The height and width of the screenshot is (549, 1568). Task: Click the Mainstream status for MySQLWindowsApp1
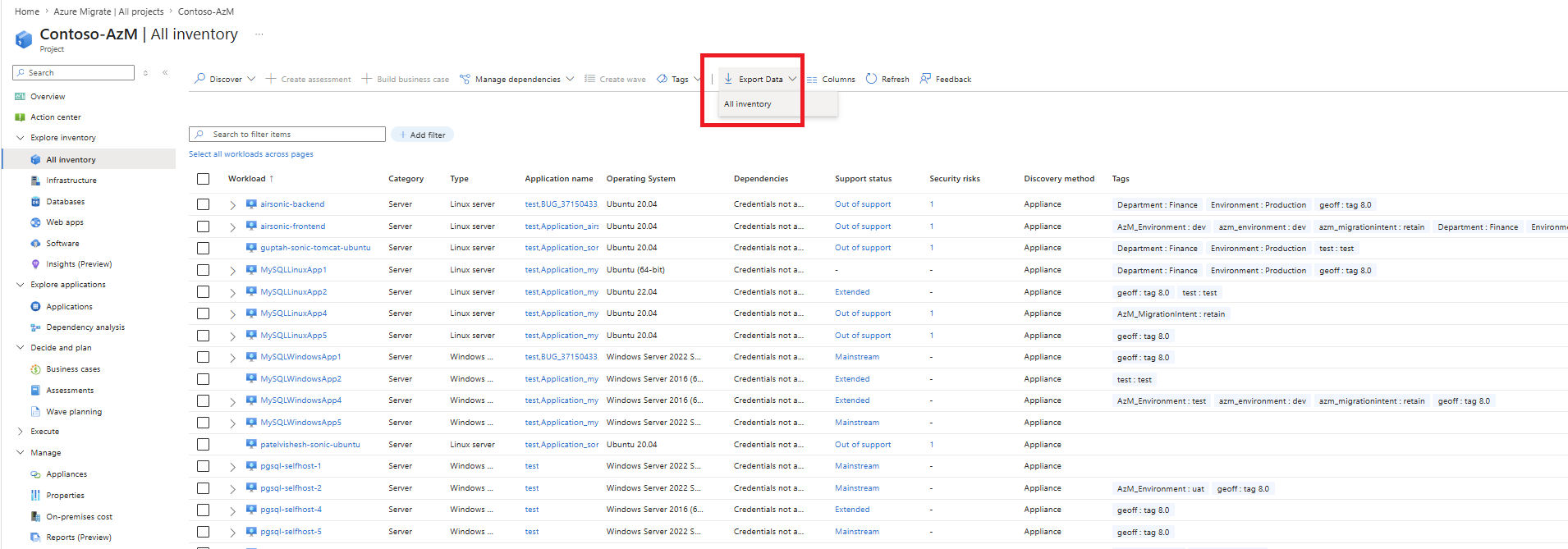coord(857,357)
